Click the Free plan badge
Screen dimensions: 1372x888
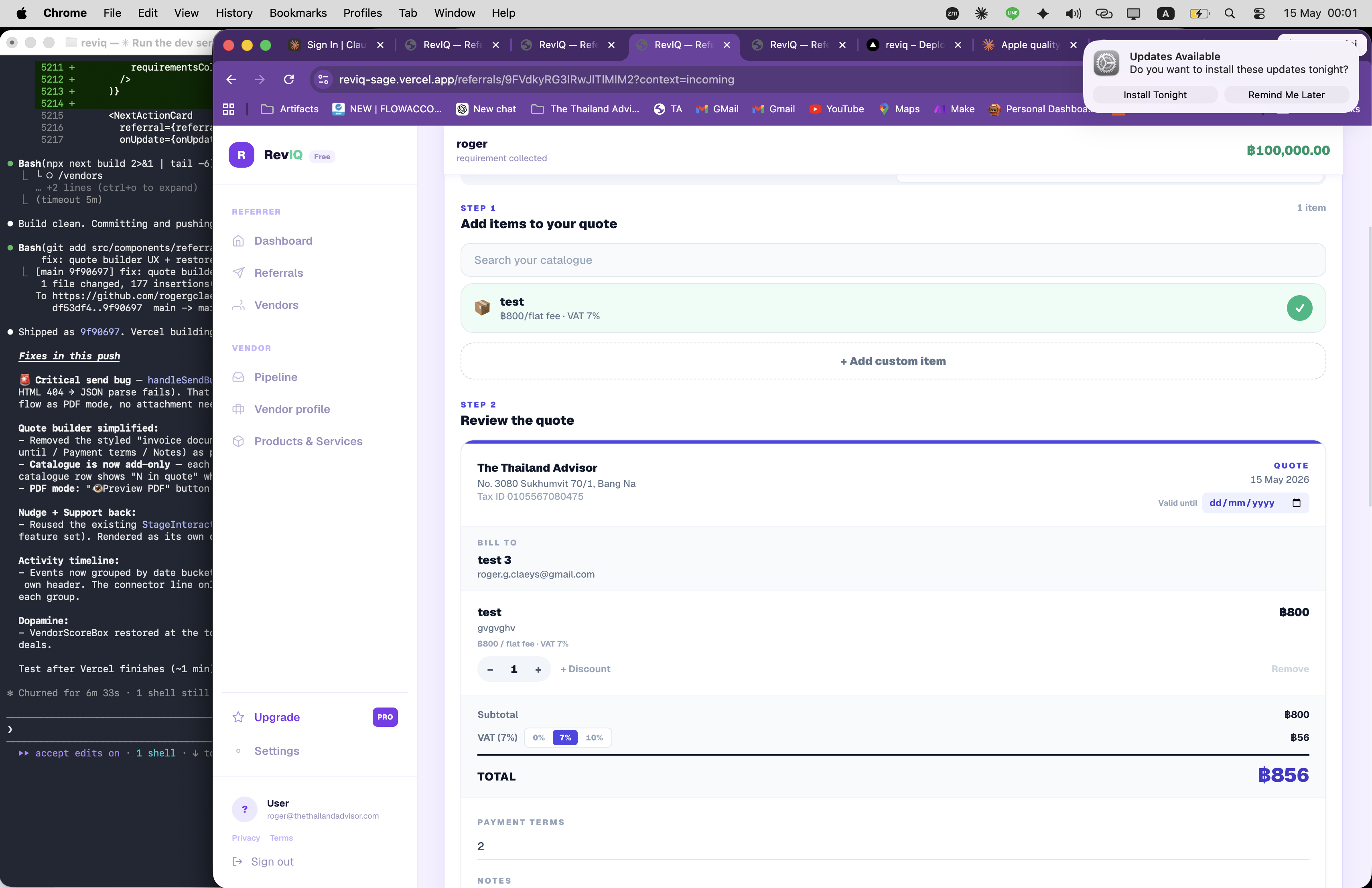point(322,157)
